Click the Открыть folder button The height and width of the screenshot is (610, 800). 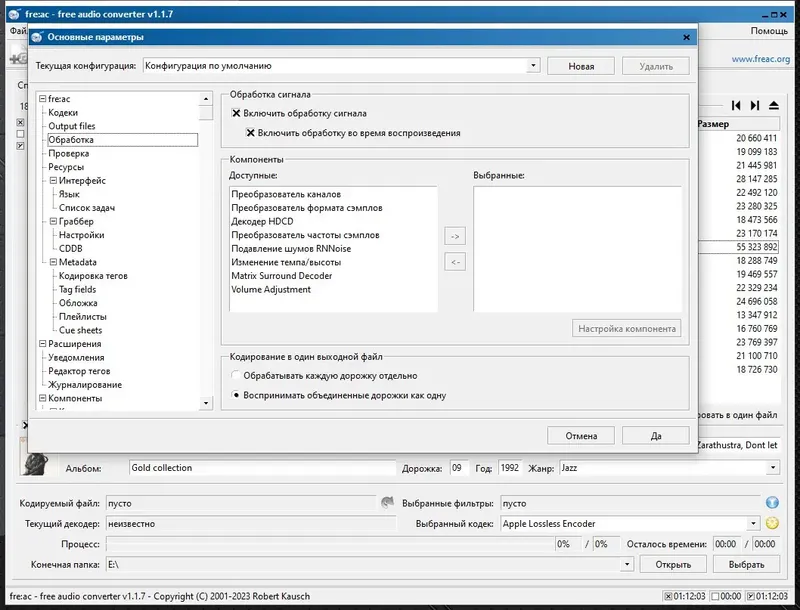(673, 565)
